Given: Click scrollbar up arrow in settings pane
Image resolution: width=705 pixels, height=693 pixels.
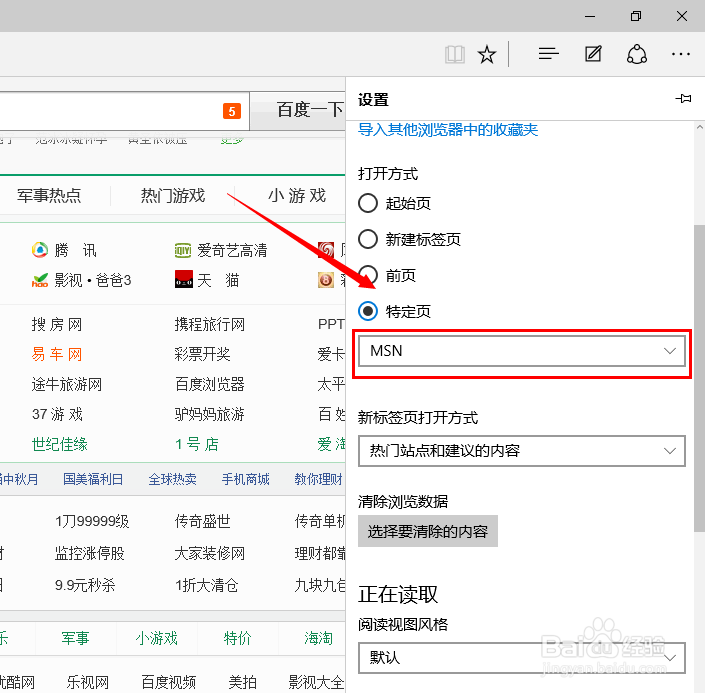Looking at the screenshot, I should coord(699,127).
